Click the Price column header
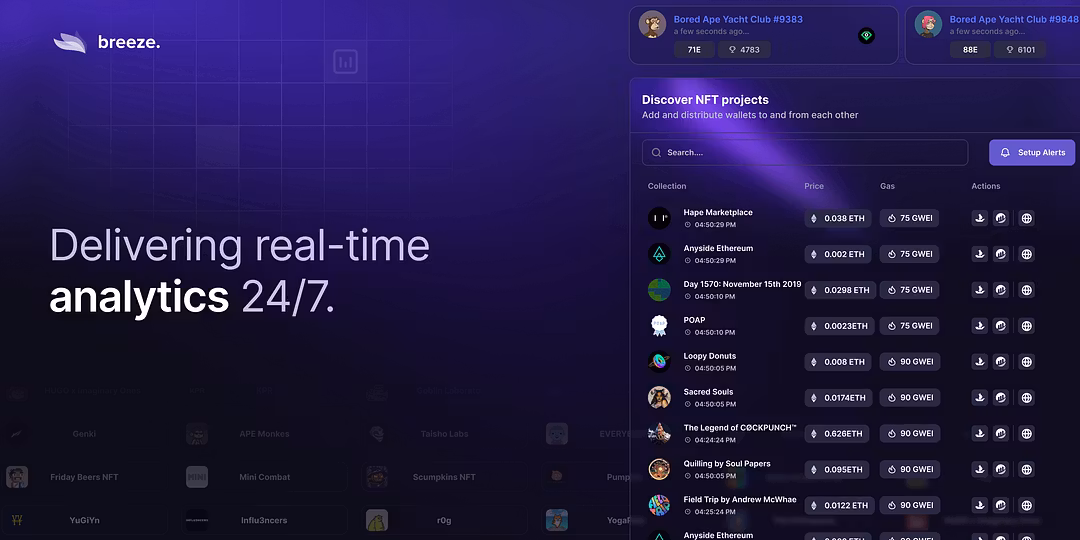This screenshot has width=1080, height=540. tap(814, 186)
